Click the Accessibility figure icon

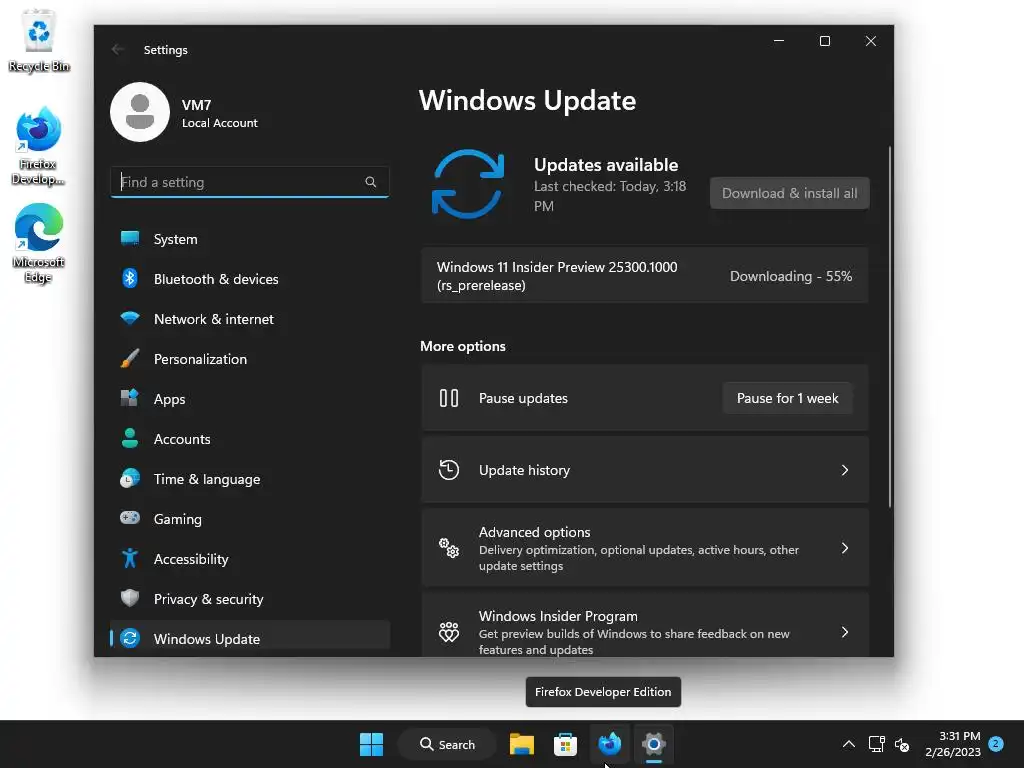pos(130,558)
